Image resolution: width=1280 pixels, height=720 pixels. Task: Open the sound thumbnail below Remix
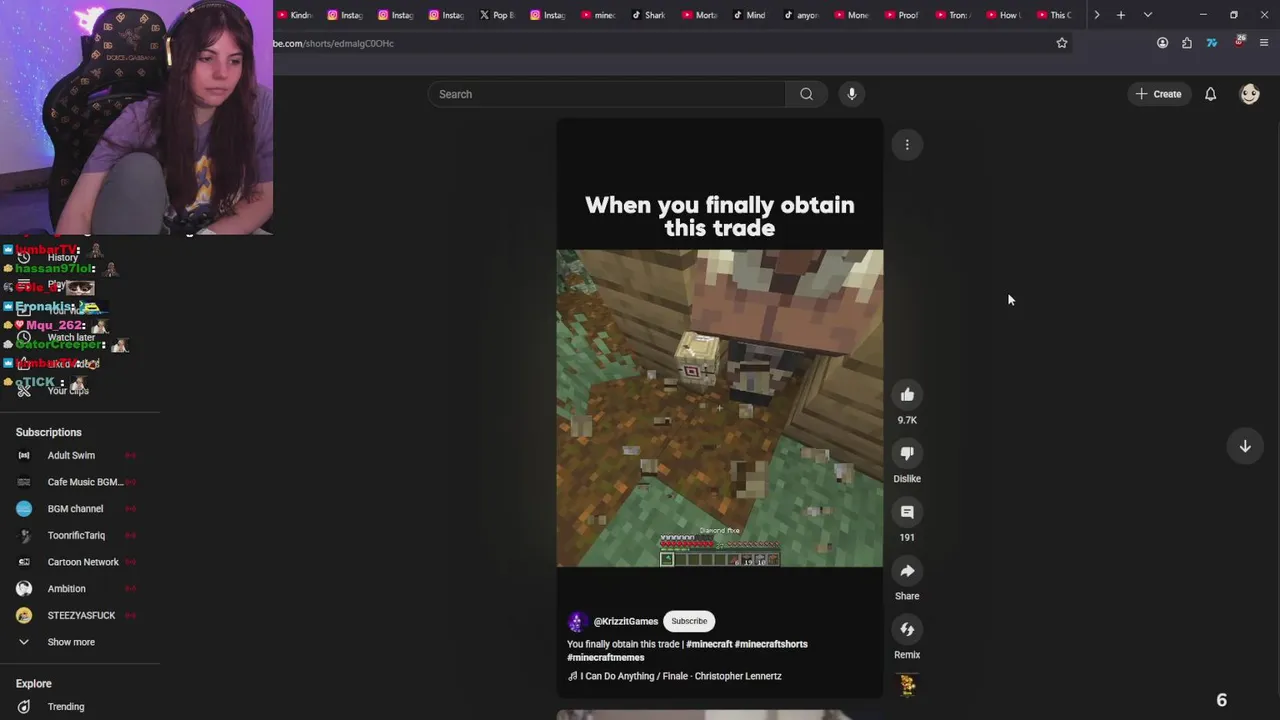pos(907,685)
